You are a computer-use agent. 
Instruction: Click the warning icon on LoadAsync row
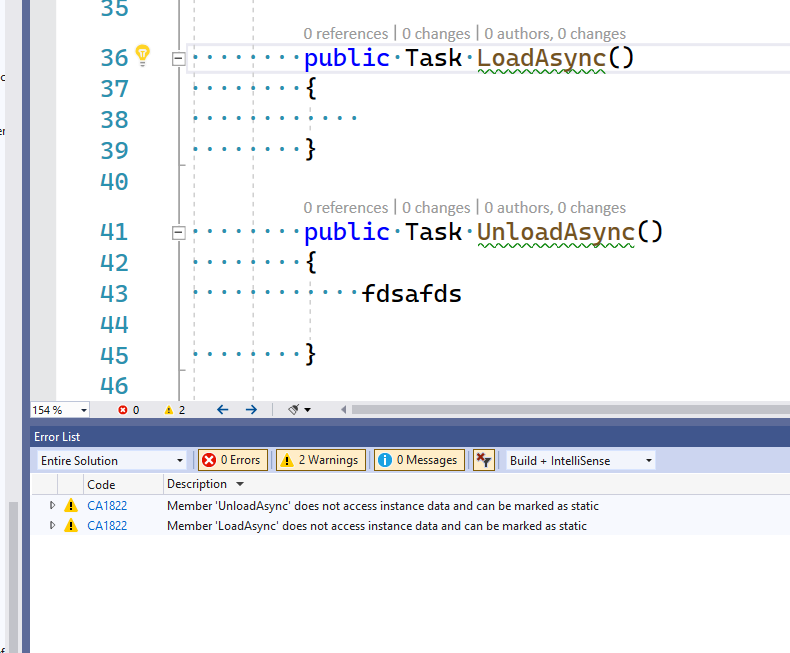(x=71, y=525)
